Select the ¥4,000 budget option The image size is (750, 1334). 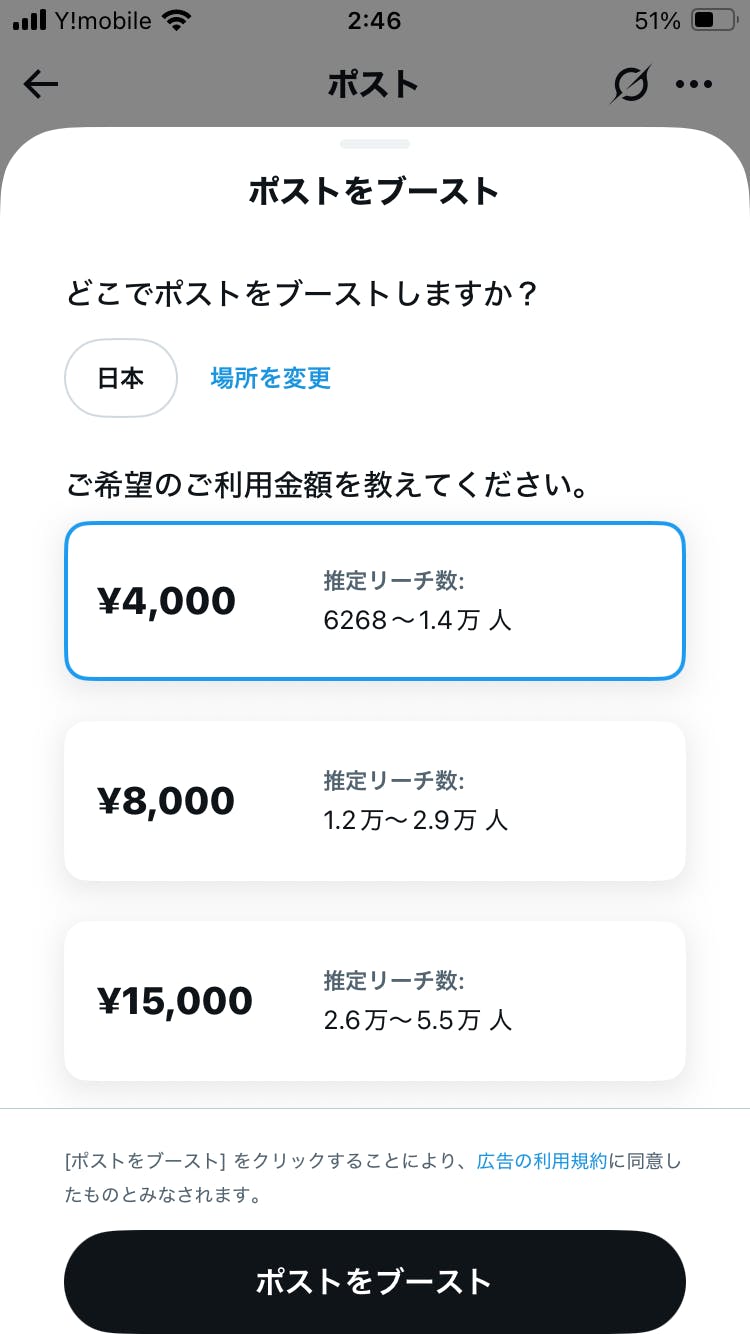[375, 601]
